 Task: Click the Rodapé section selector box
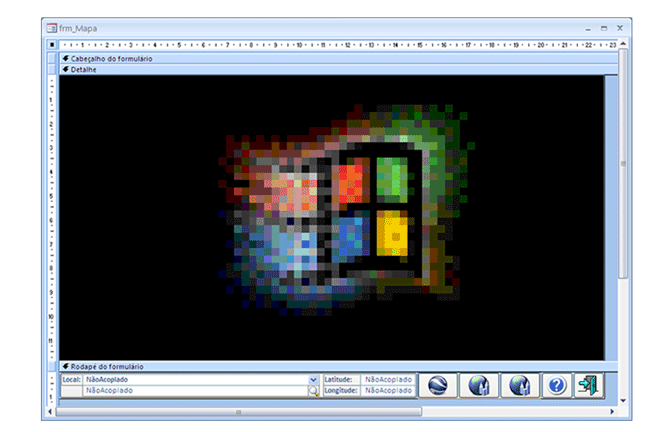[x=52, y=366]
